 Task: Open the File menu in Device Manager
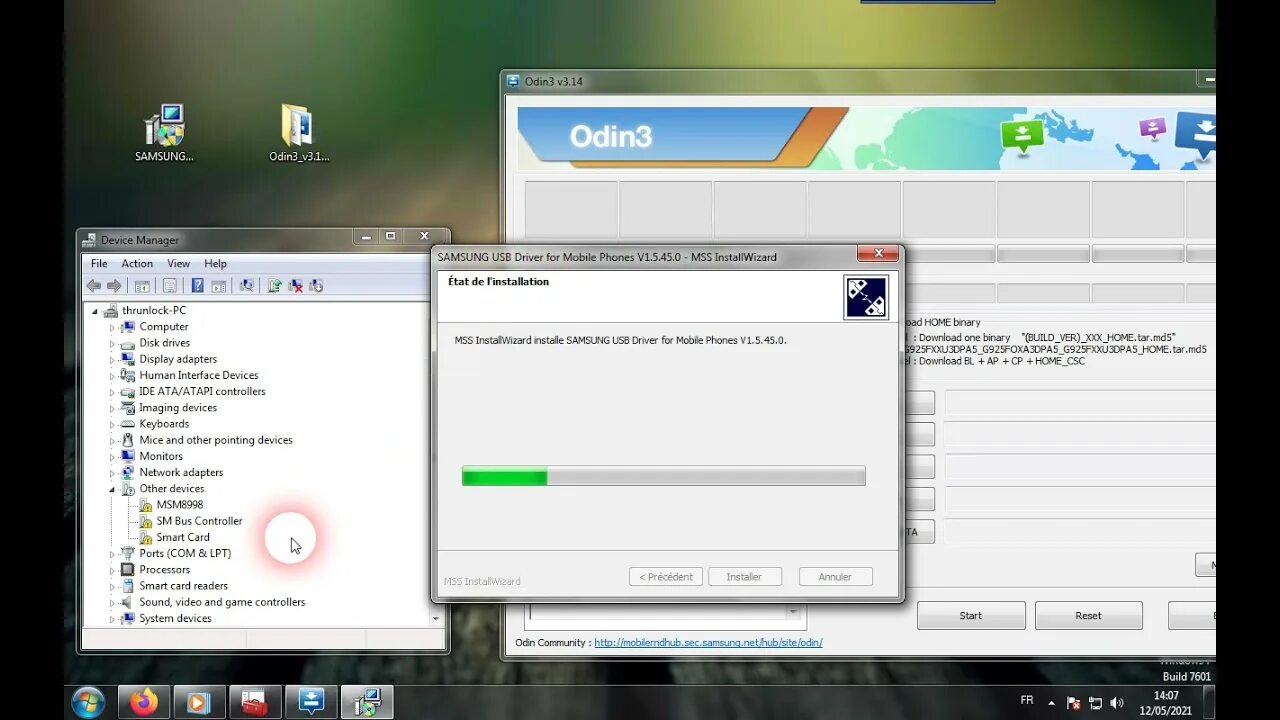99,264
